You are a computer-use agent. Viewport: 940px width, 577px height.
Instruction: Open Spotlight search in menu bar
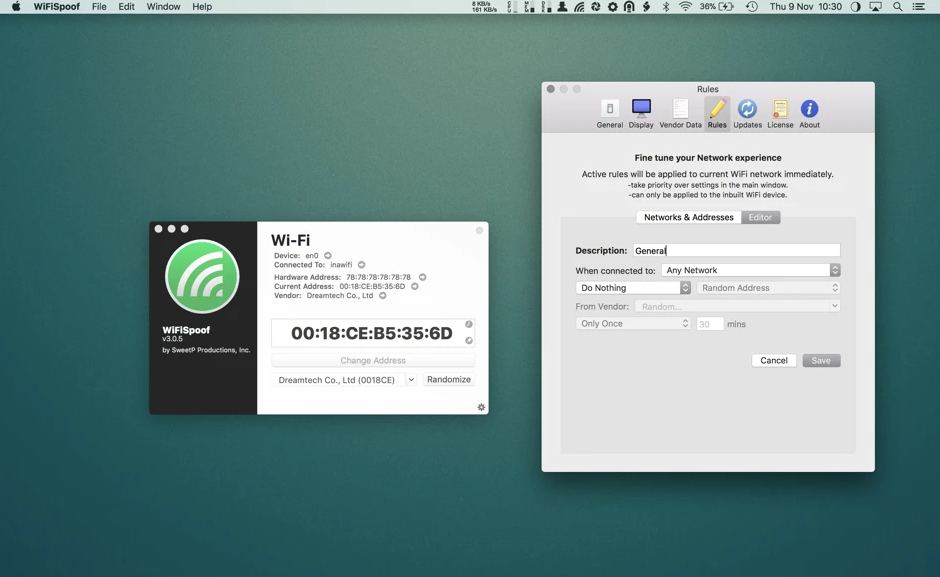897,7
